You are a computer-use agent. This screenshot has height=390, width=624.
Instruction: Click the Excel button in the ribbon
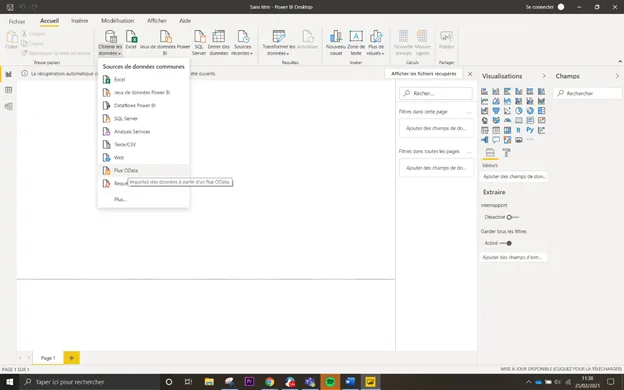[131, 40]
